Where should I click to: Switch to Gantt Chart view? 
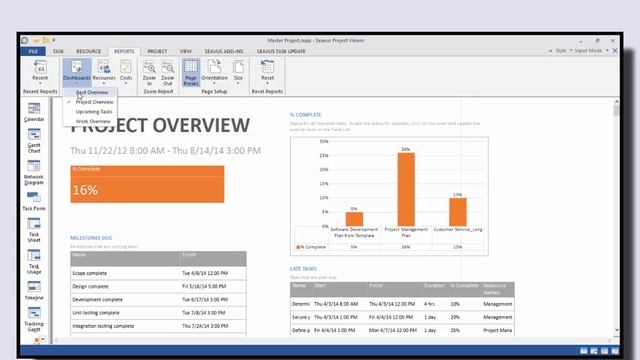click(34, 141)
